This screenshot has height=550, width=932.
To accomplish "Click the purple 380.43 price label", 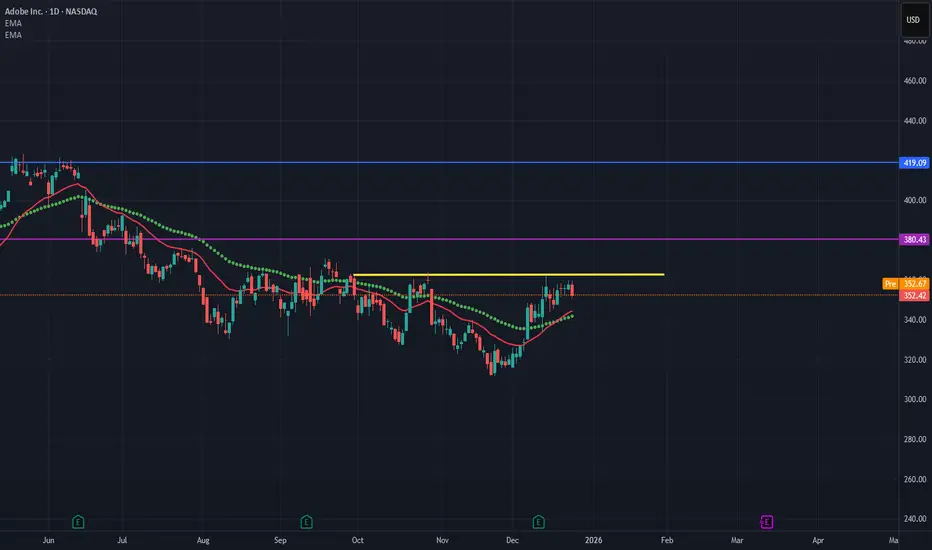I will [915, 240].
